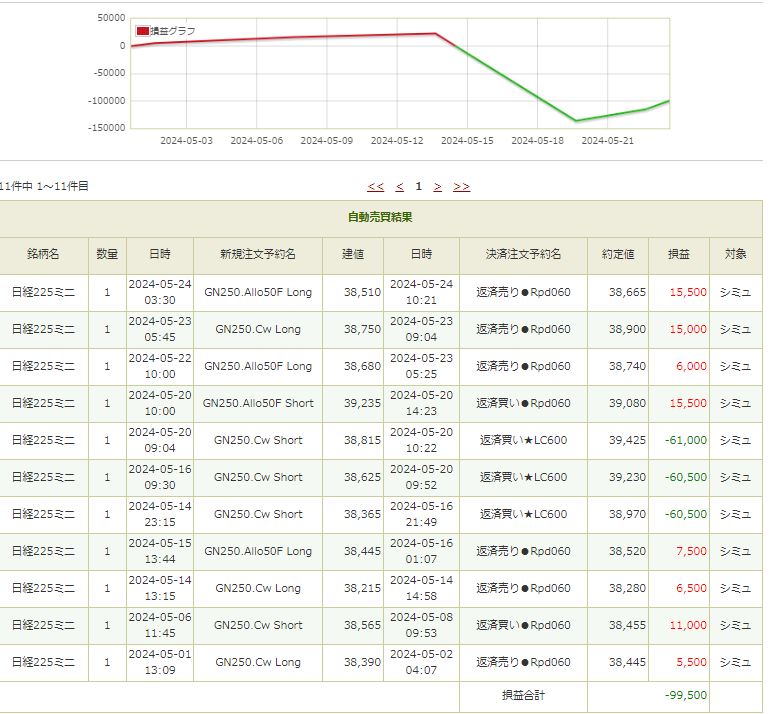The width and height of the screenshot is (775, 714).
Task: Click profit value 7,500
Action: [691, 551]
